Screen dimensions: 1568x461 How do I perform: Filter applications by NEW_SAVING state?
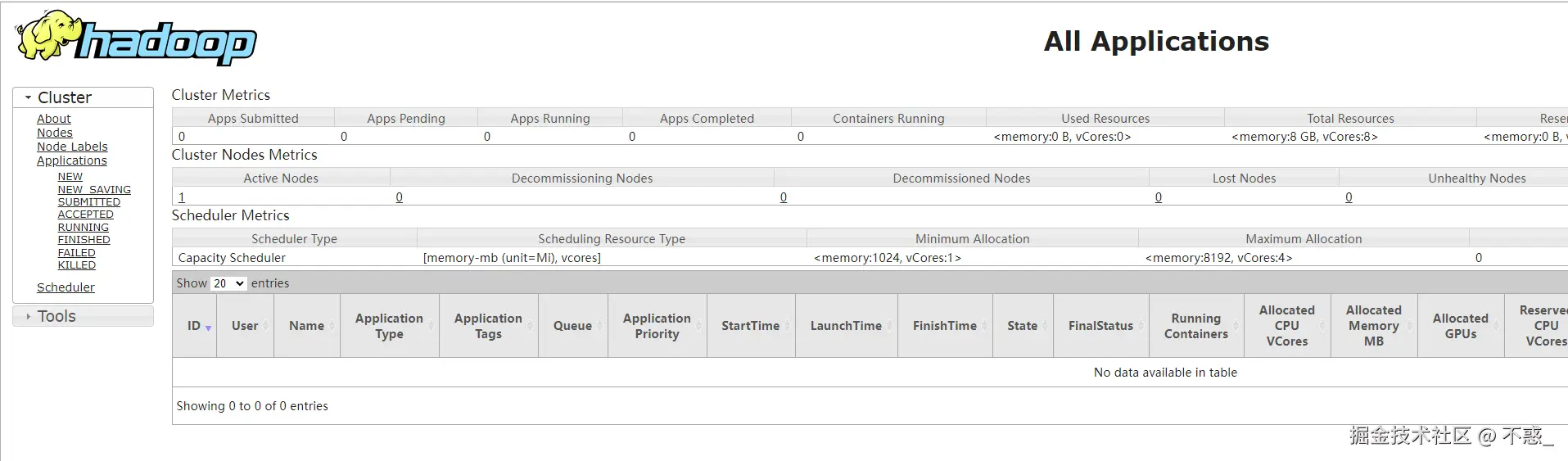tap(94, 189)
